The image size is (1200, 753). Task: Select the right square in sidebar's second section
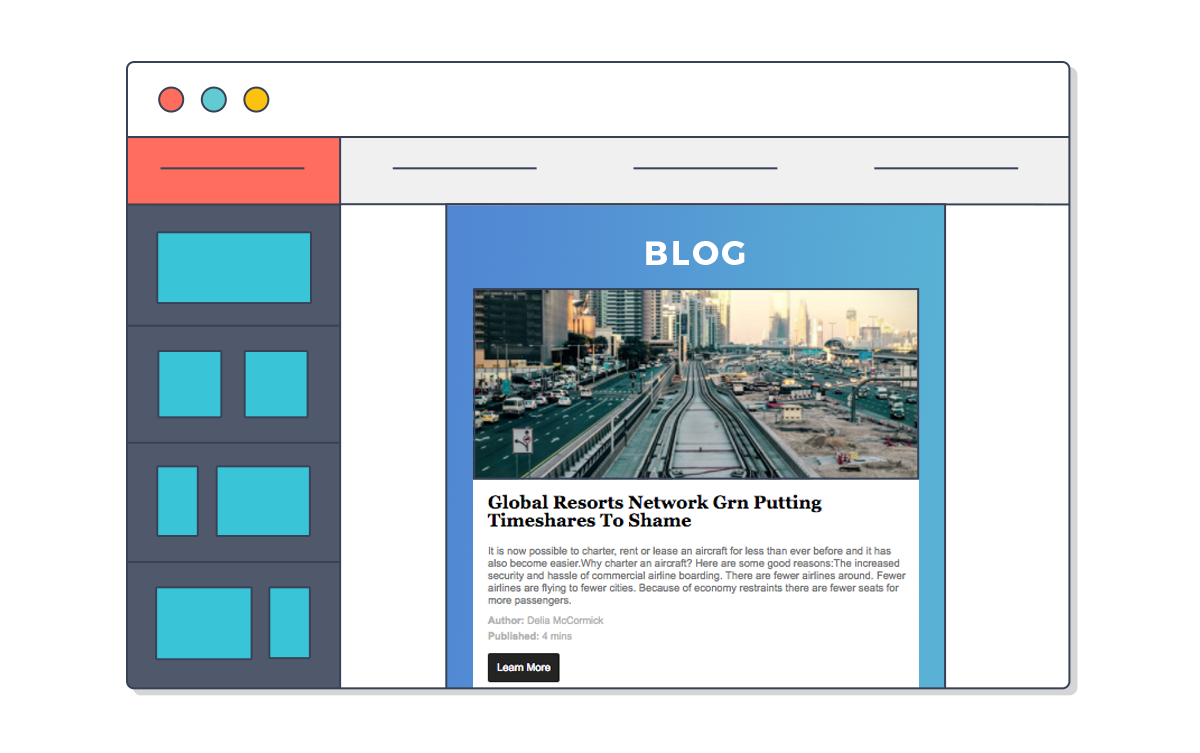pyautogui.click(x=276, y=384)
